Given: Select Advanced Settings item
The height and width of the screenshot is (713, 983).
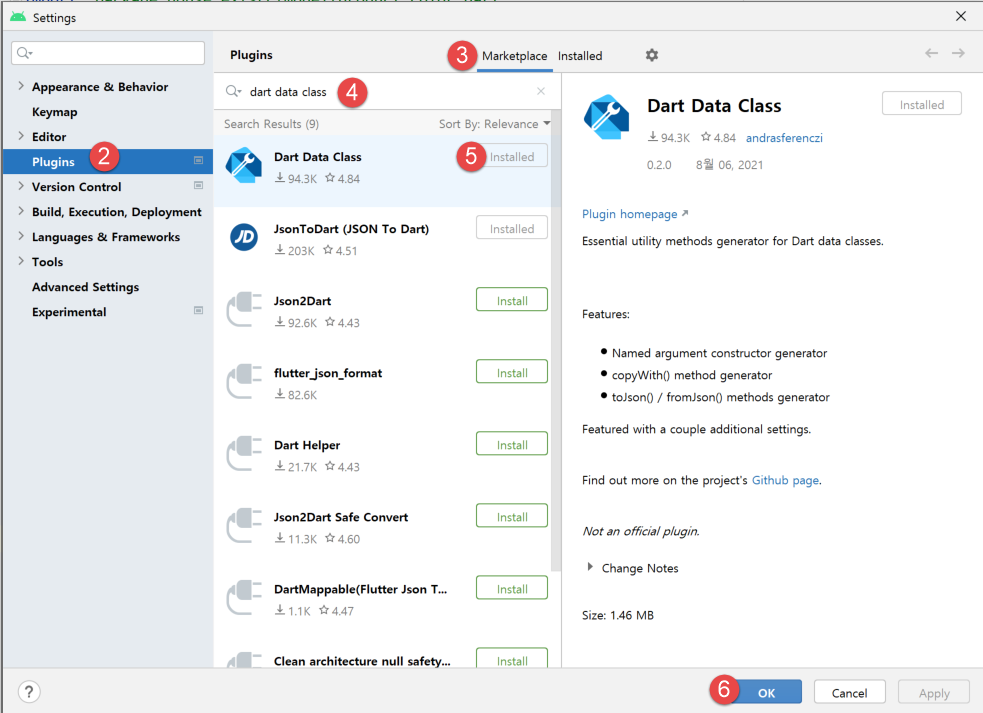Looking at the screenshot, I should click(85, 287).
